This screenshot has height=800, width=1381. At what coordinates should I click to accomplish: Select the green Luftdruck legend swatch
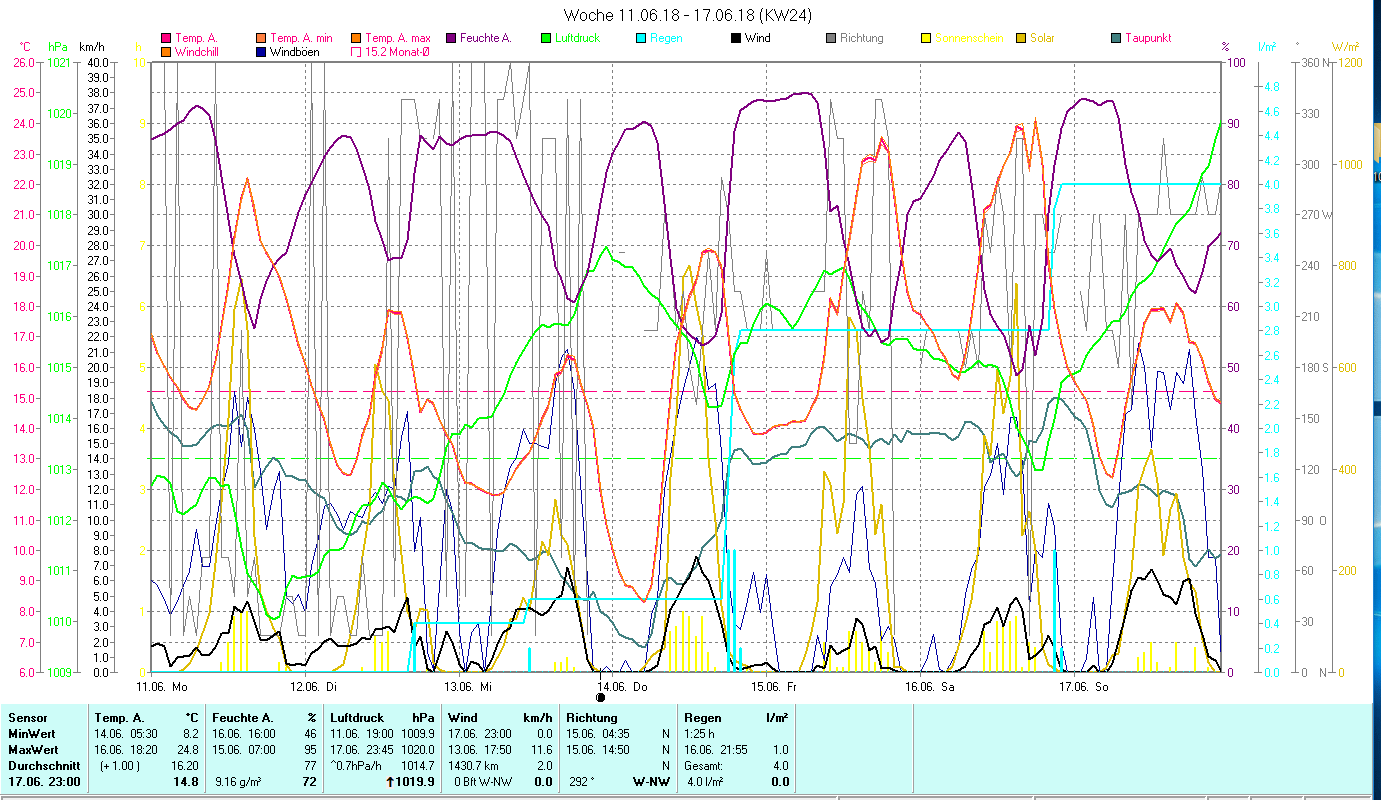point(546,38)
